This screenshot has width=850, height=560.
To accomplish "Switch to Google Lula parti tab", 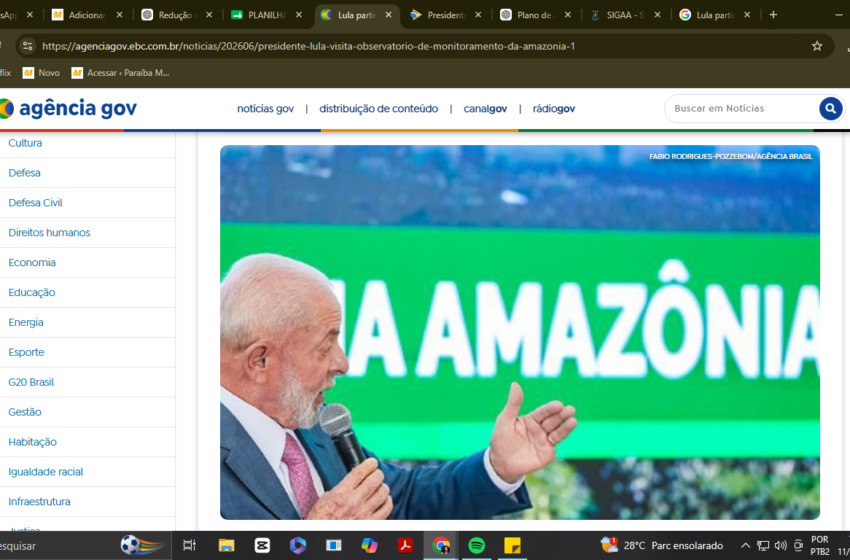I will click(x=714, y=15).
